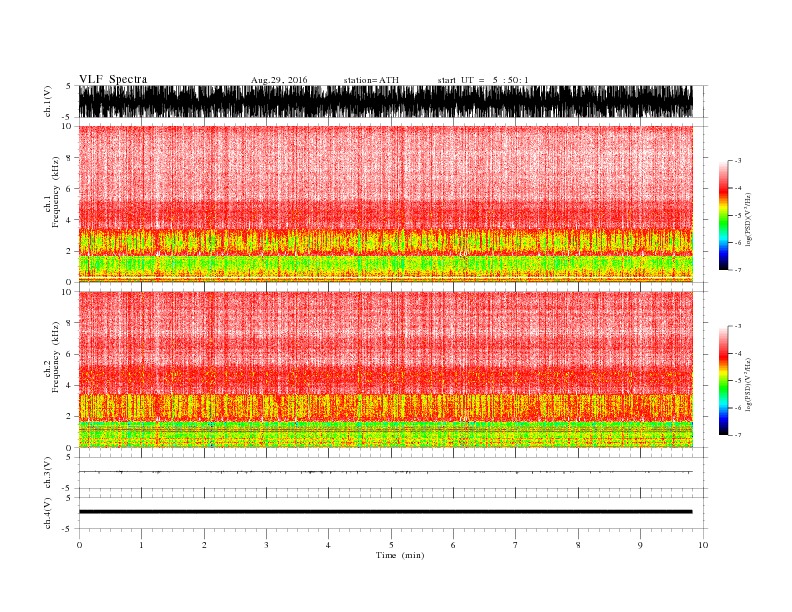Click the ch.1 color bar "log(PSD)" label
The width and height of the screenshot is (792, 612).
pyautogui.click(x=748, y=218)
